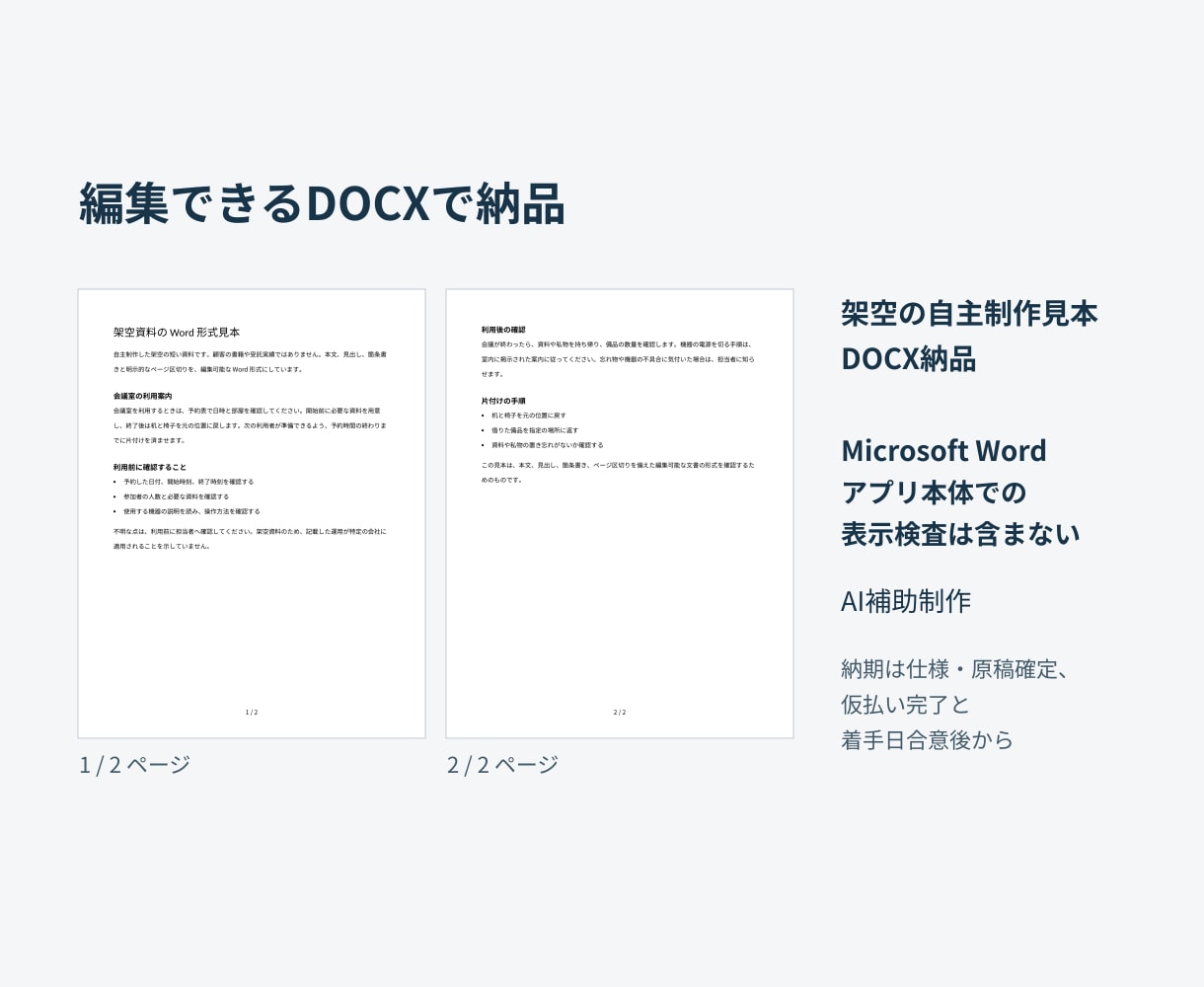Screen dimensions: 1204x987
Task: Click the heading '利用前に確認すること' on page 1
Action: 150,468
